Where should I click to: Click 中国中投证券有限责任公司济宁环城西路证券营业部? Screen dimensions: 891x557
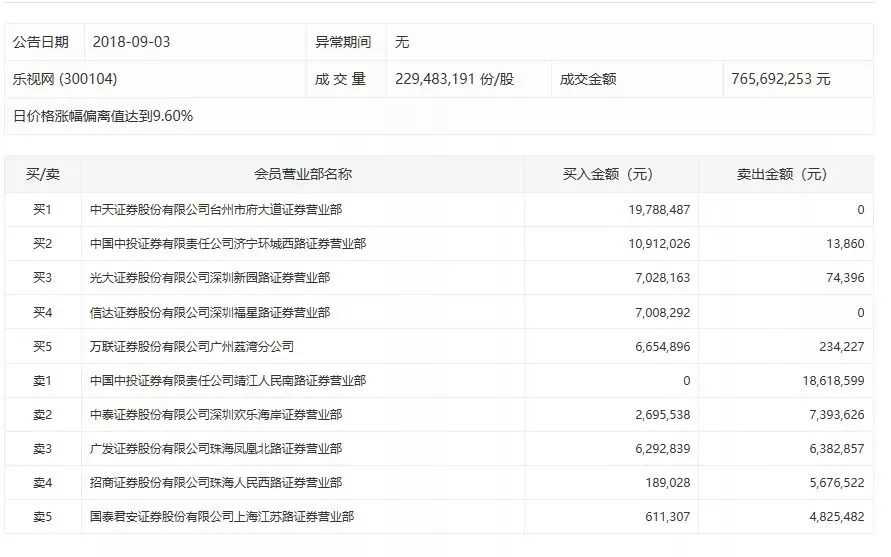(228, 244)
